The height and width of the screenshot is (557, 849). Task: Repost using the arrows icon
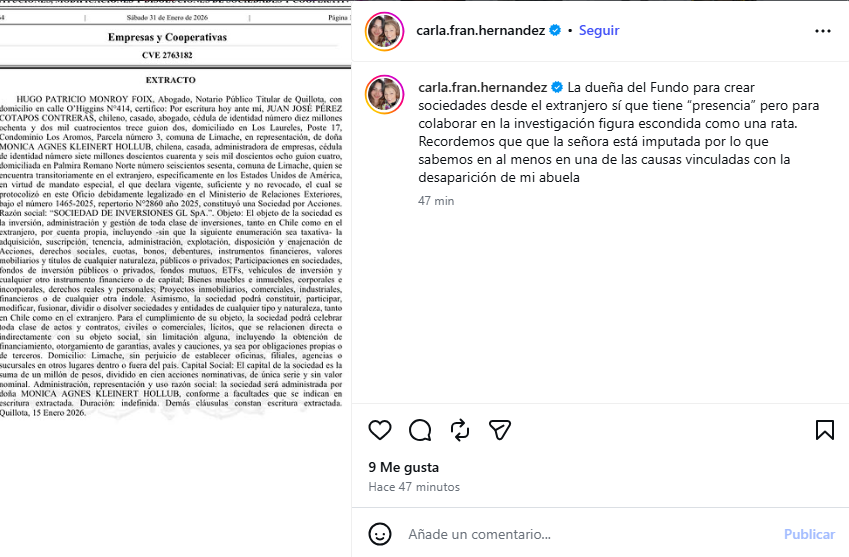point(460,430)
